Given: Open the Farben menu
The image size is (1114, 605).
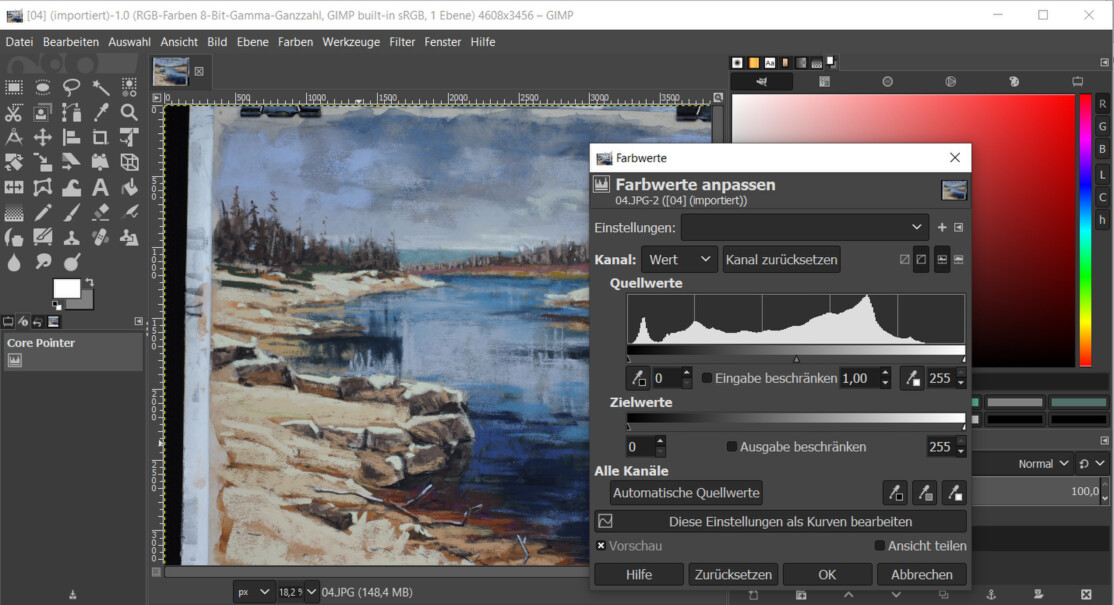Looking at the screenshot, I should point(295,42).
